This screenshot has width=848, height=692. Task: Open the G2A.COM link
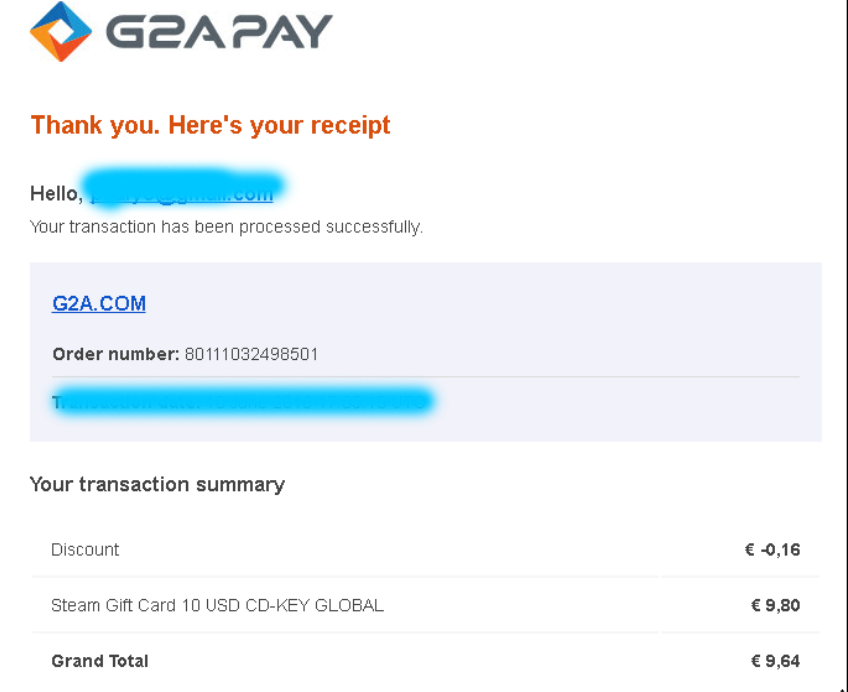pyautogui.click(x=99, y=303)
